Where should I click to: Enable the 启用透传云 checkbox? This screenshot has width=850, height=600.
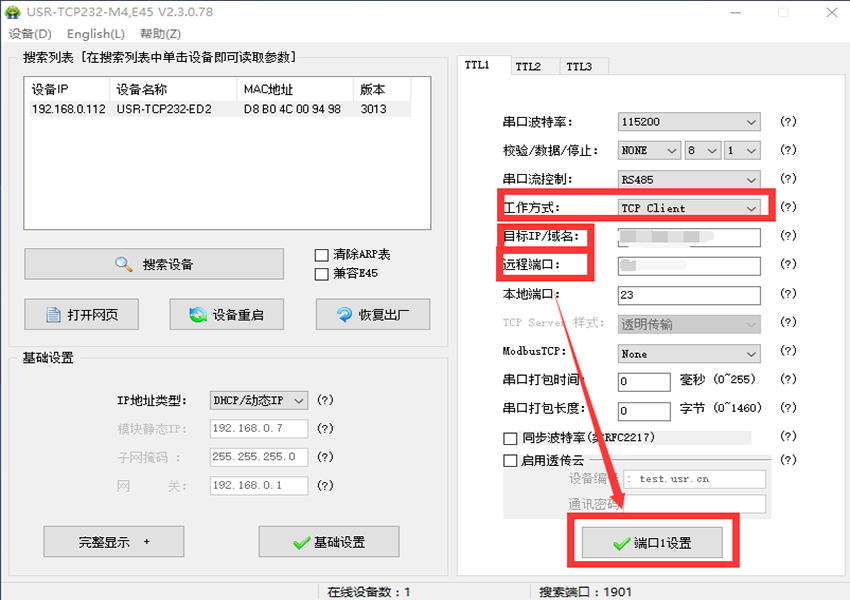click(510, 460)
